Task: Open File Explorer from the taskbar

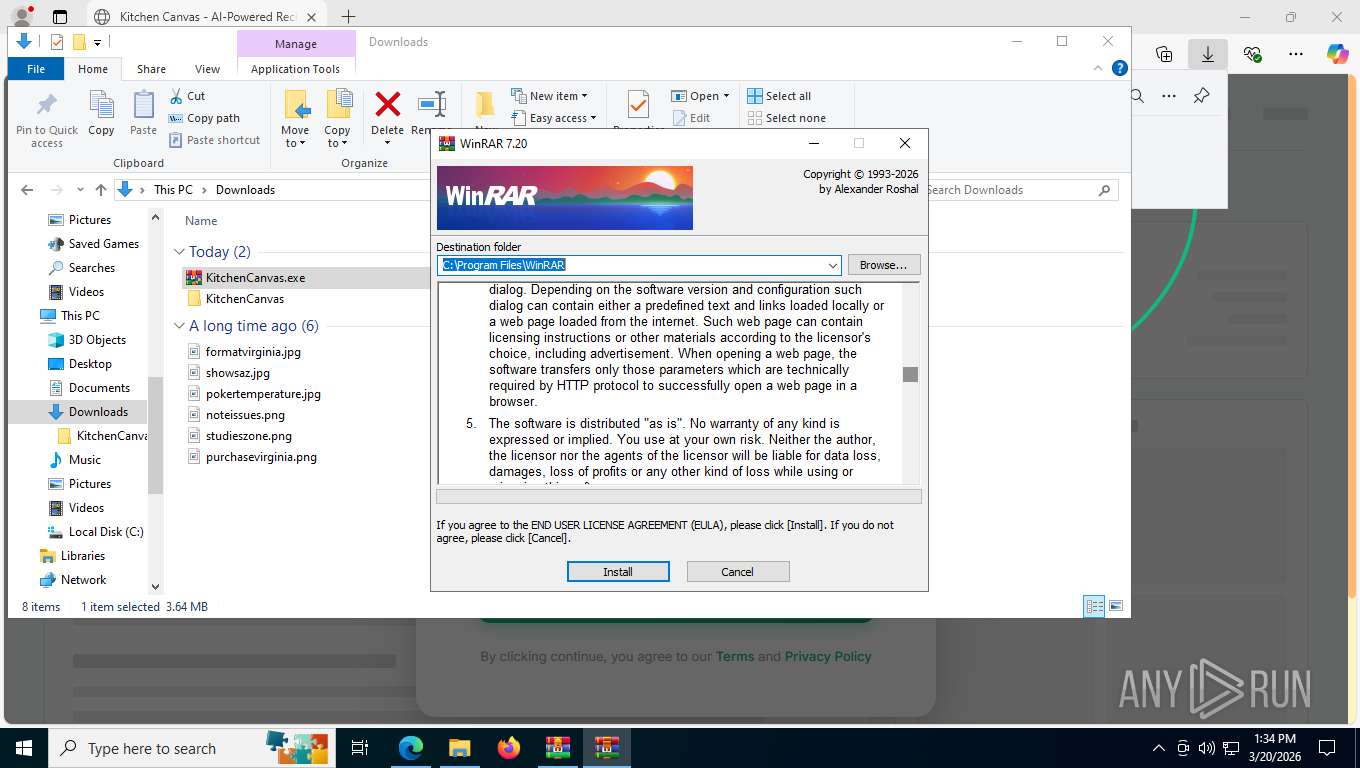Action: pyautogui.click(x=460, y=748)
